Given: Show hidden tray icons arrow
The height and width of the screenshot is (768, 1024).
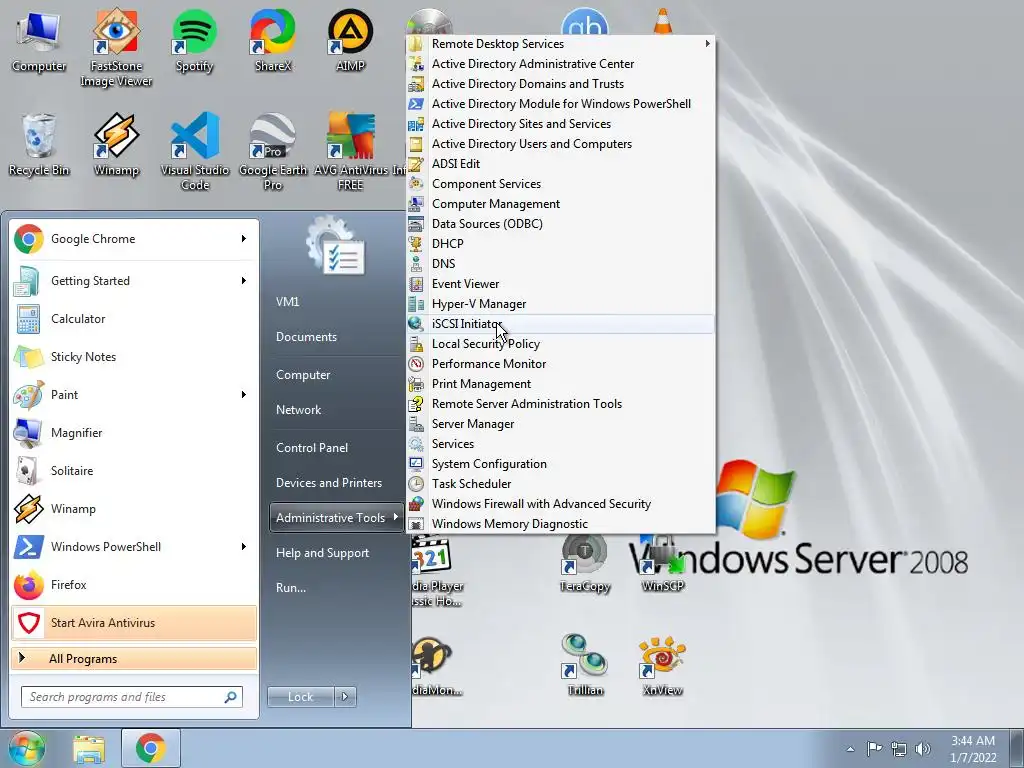Looking at the screenshot, I should click(x=850, y=748).
